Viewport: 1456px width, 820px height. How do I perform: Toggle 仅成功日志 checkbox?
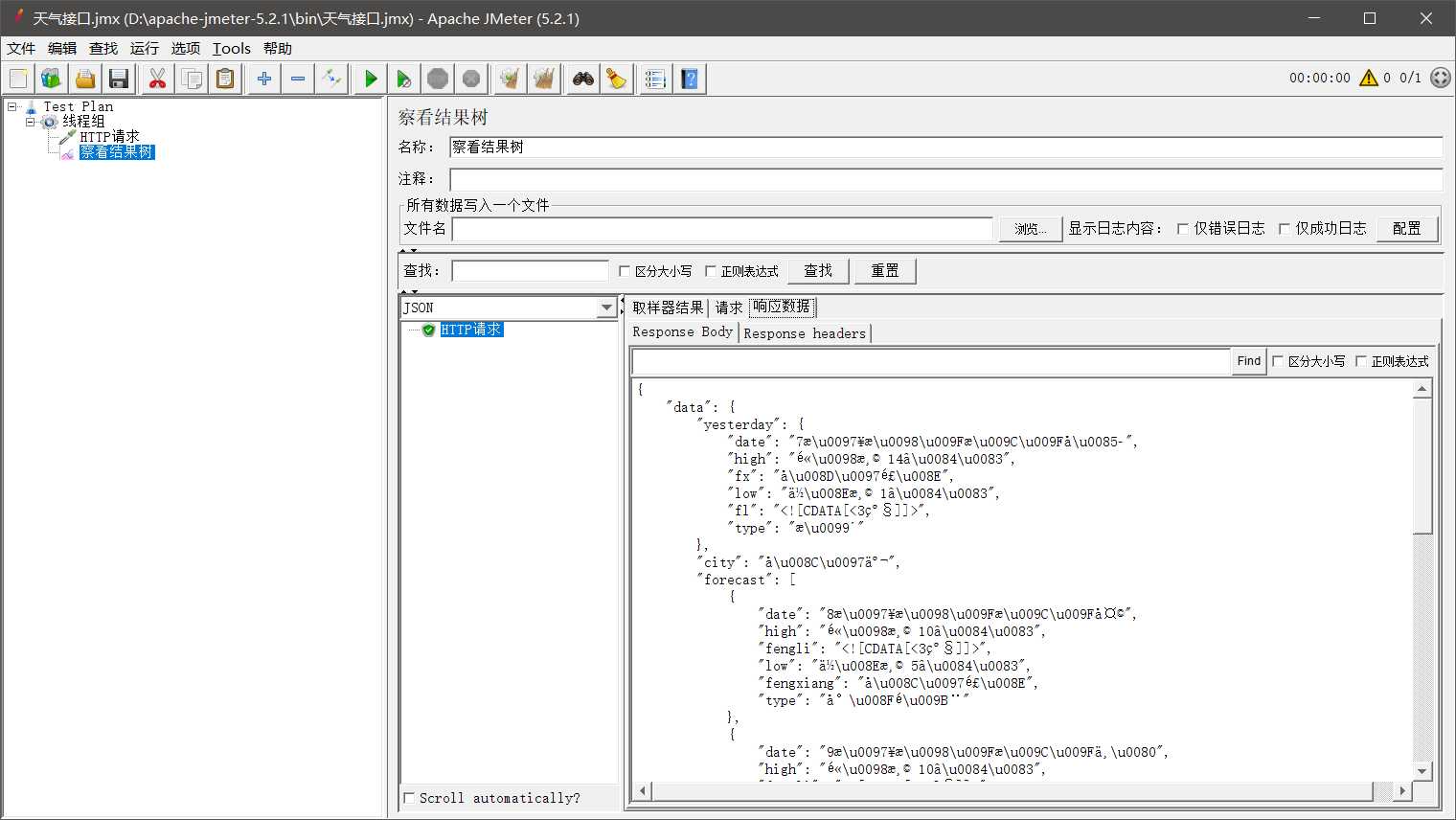(1285, 228)
